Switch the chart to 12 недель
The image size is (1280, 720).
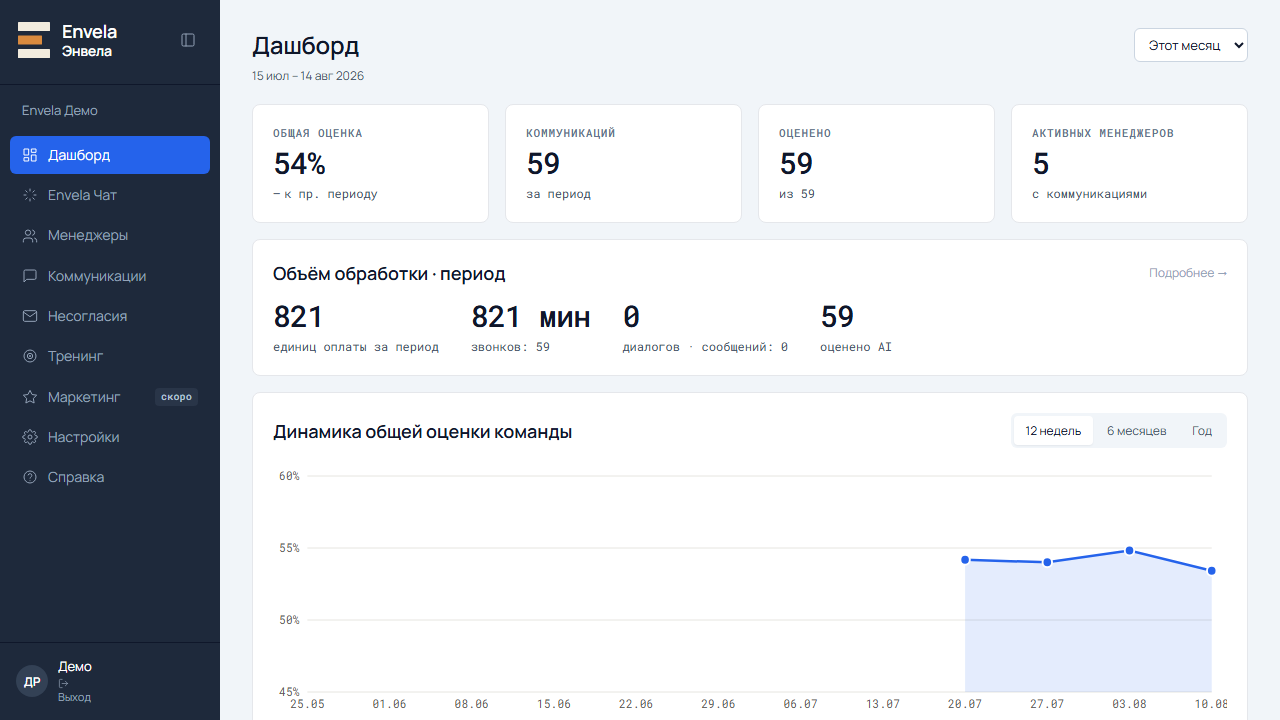point(1053,431)
